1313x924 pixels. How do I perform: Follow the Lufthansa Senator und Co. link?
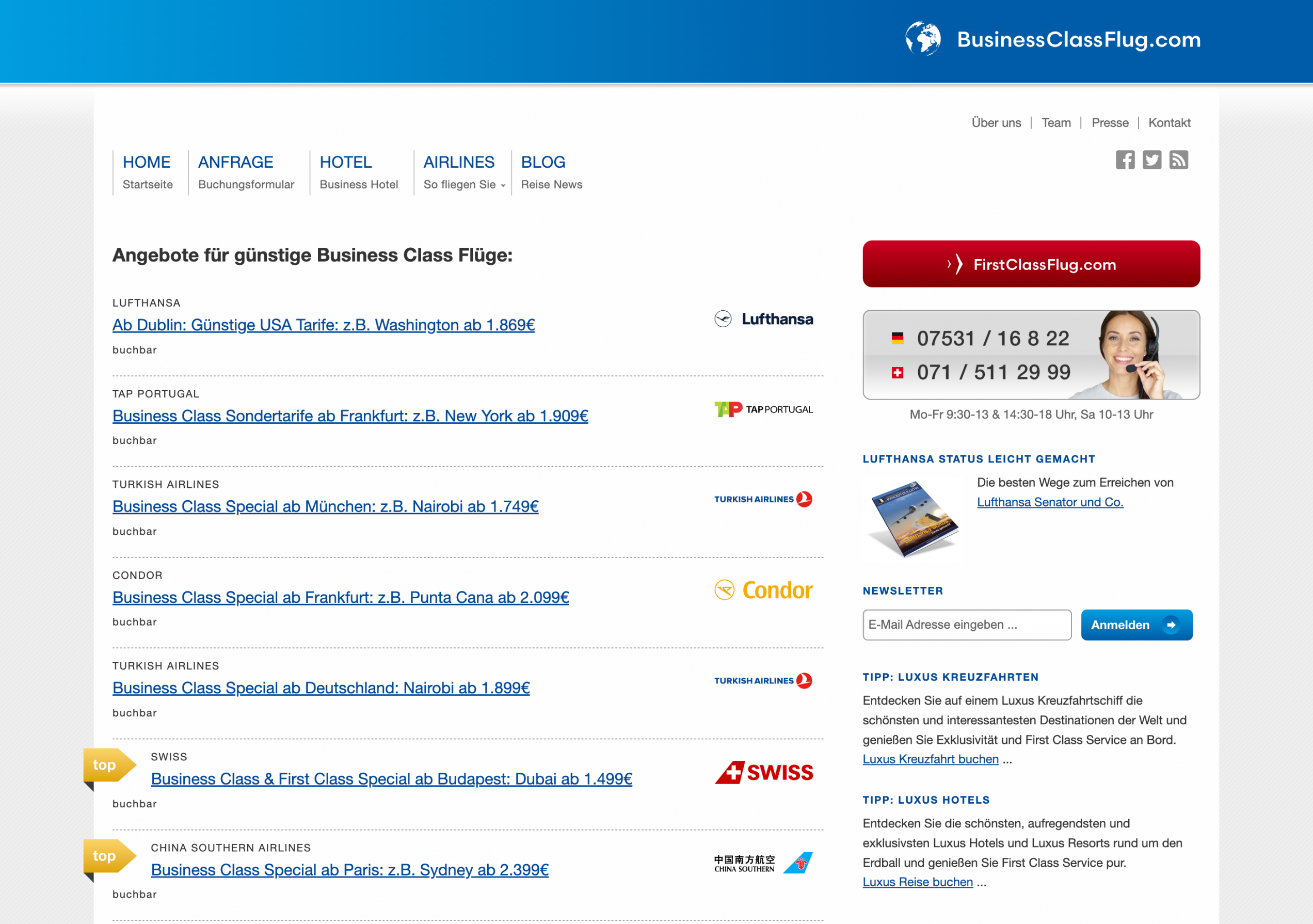click(x=1049, y=502)
